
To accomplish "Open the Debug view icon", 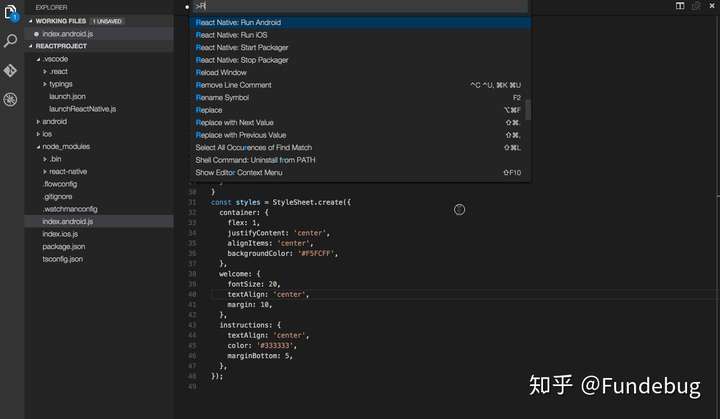I will (x=10, y=99).
